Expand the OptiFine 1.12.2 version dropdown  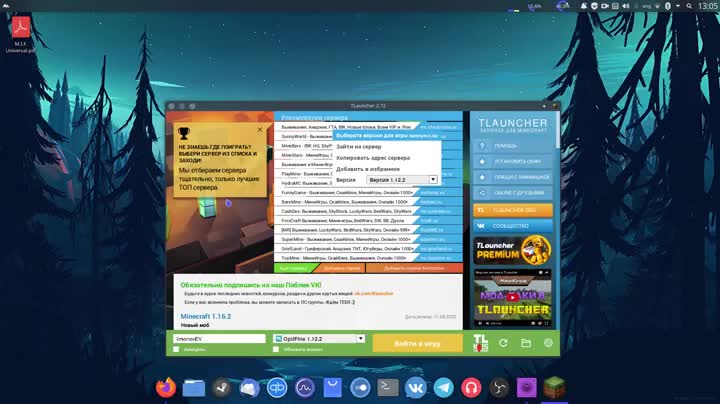coord(360,338)
